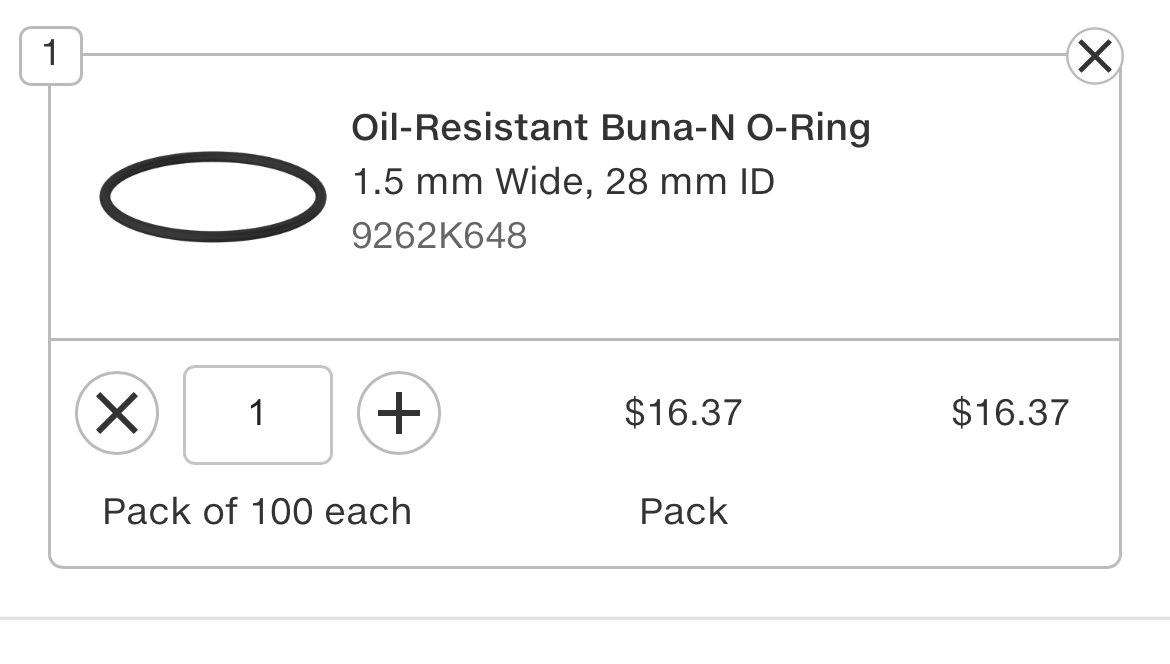The width and height of the screenshot is (1170, 664).
Task: Click the line number 1 badge
Action: click(51, 55)
